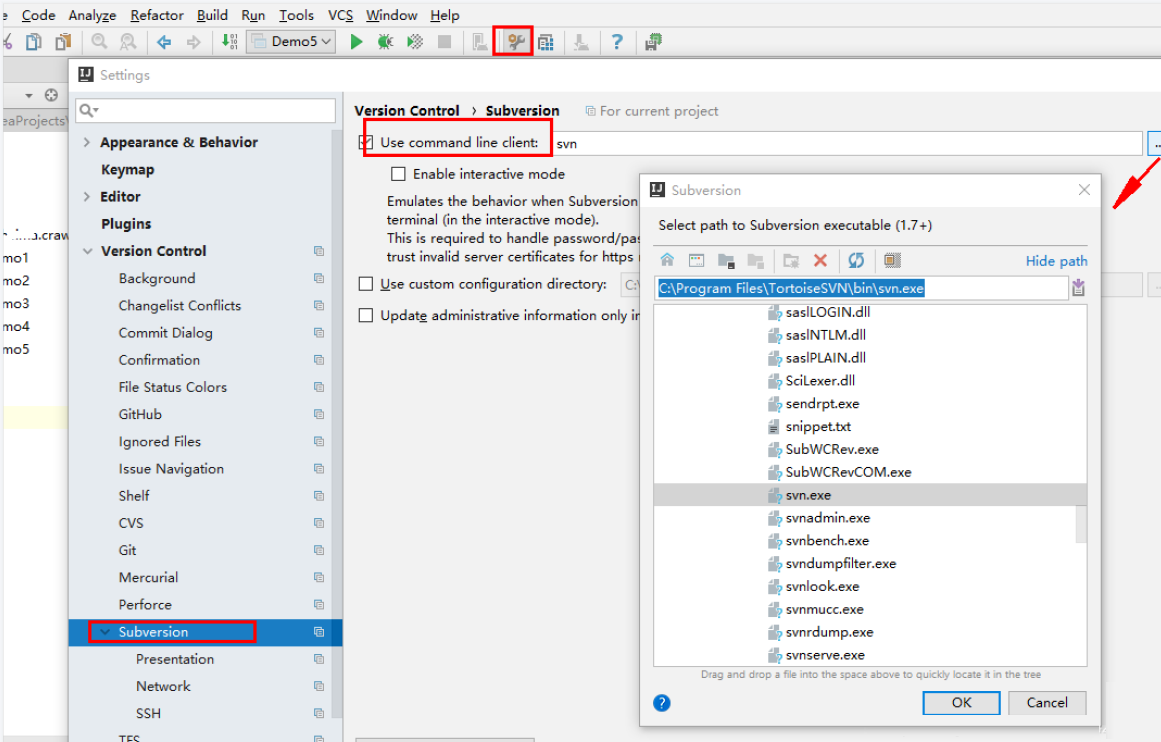Click the Home directory icon in file chooser
This screenshot has height=742, width=1161.
pos(667,260)
